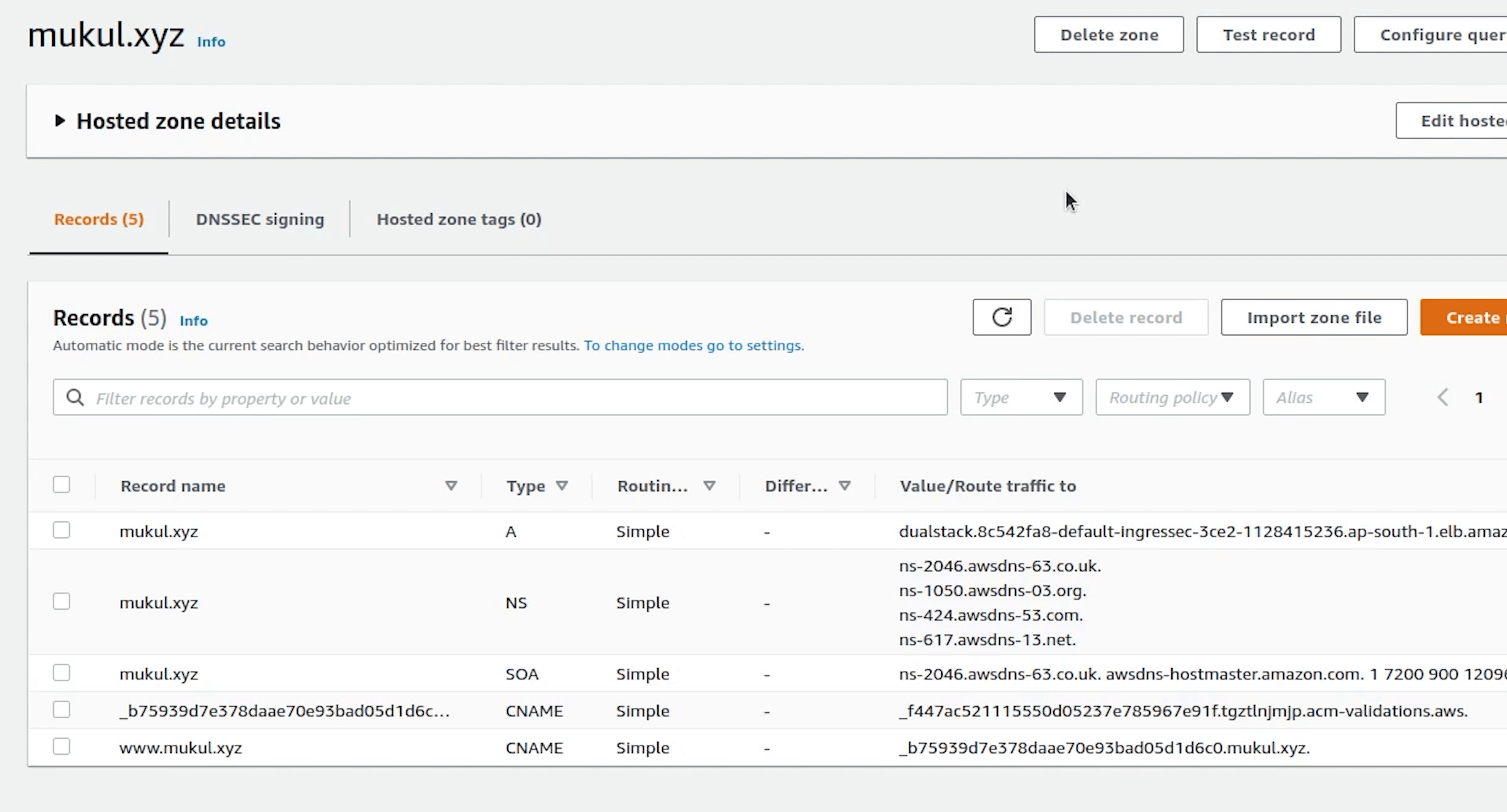Go to the previous page chevron
The image size is (1507, 812).
(1442, 397)
